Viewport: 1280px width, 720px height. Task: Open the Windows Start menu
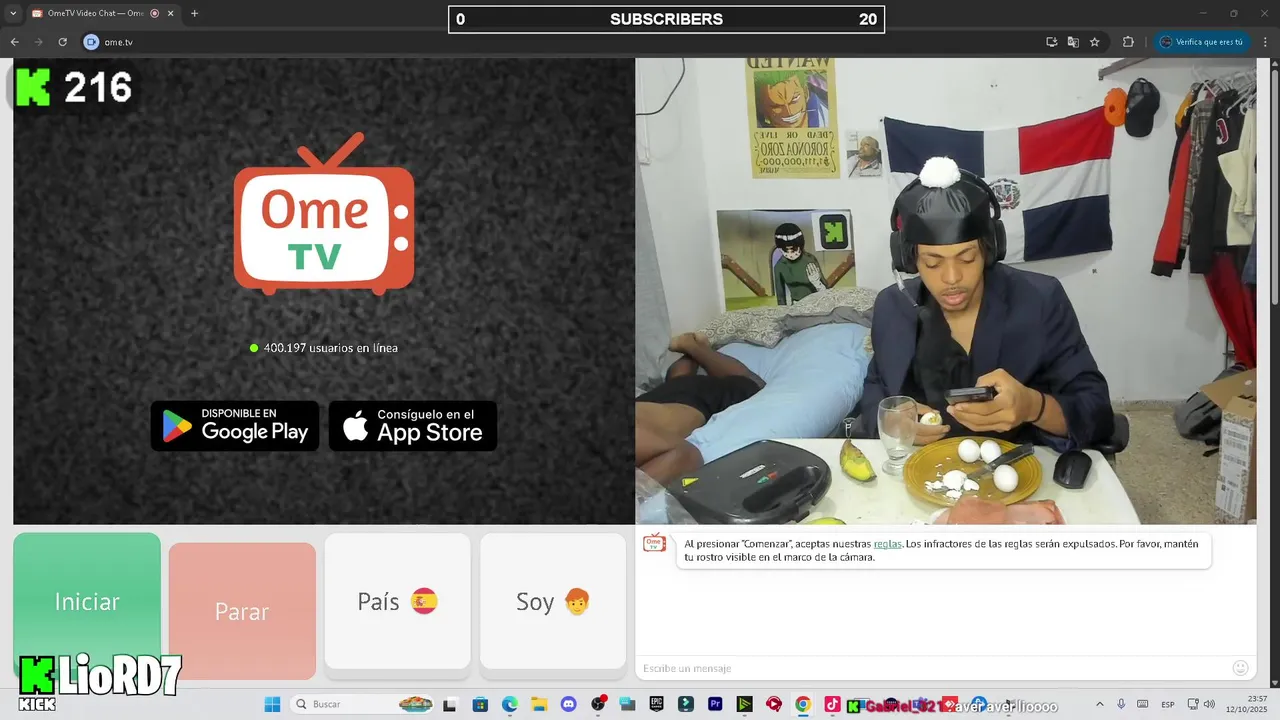pos(272,704)
